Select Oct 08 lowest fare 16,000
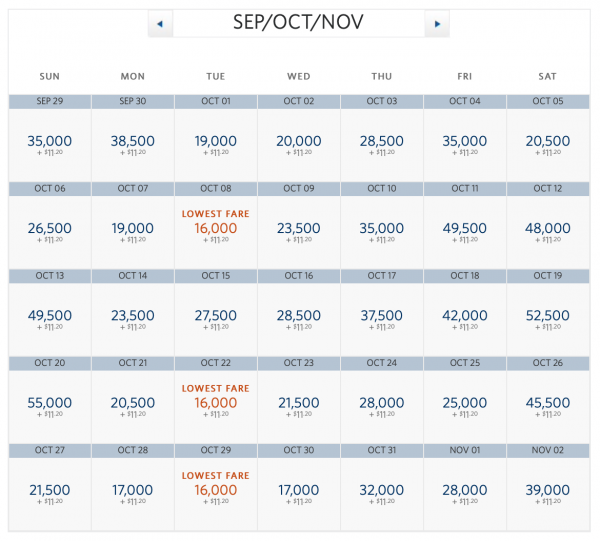The image size is (600, 541). point(216,228)
